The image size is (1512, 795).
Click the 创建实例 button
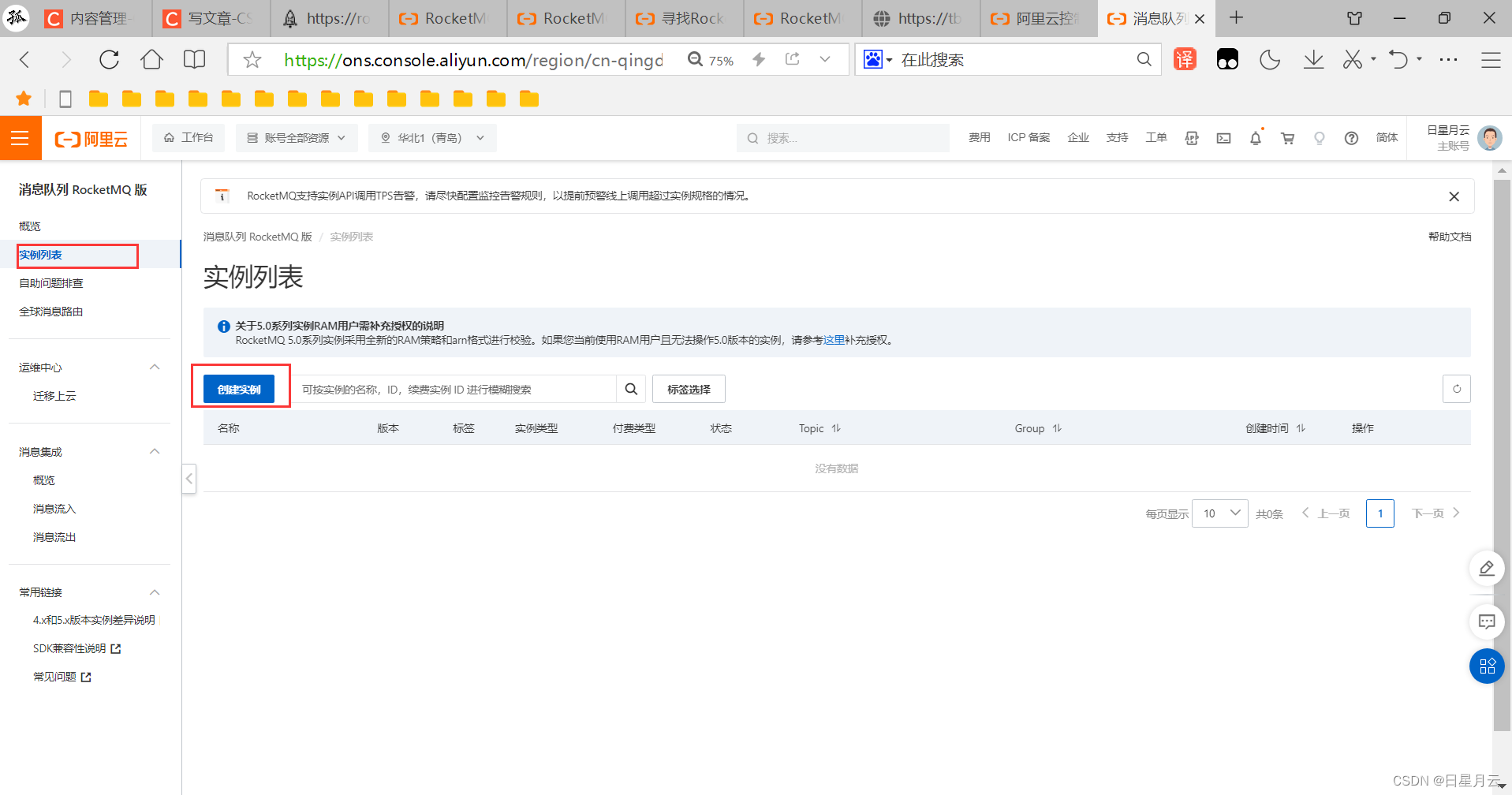point(239,389)
